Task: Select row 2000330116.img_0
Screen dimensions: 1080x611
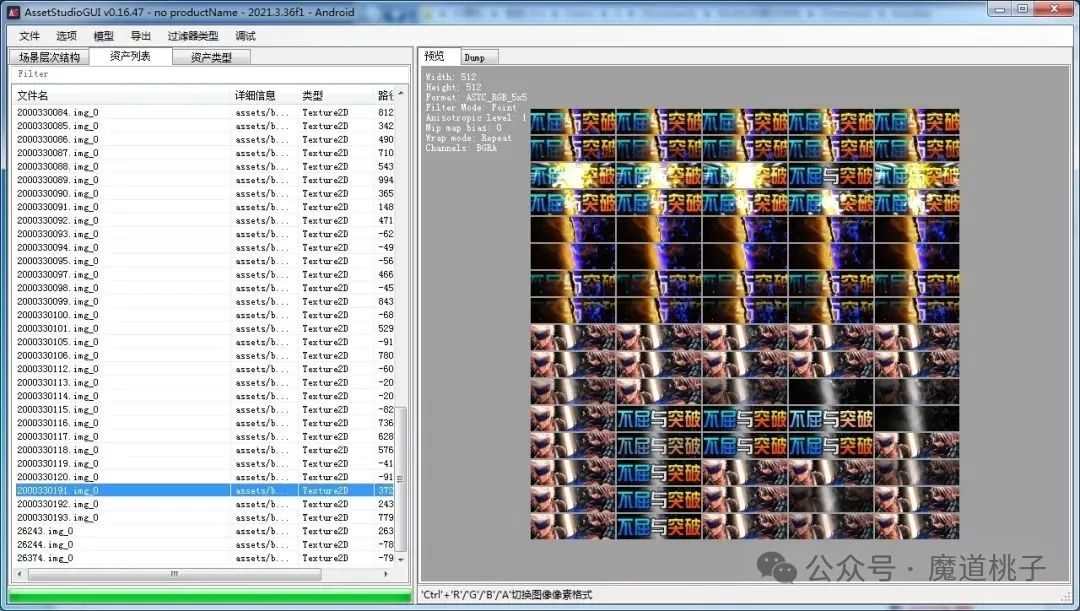Action: (x=205, y=423)
